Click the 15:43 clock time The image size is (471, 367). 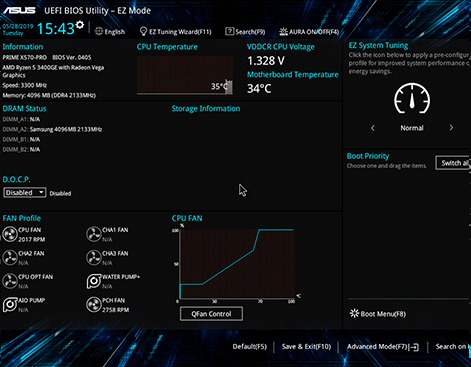55,29
